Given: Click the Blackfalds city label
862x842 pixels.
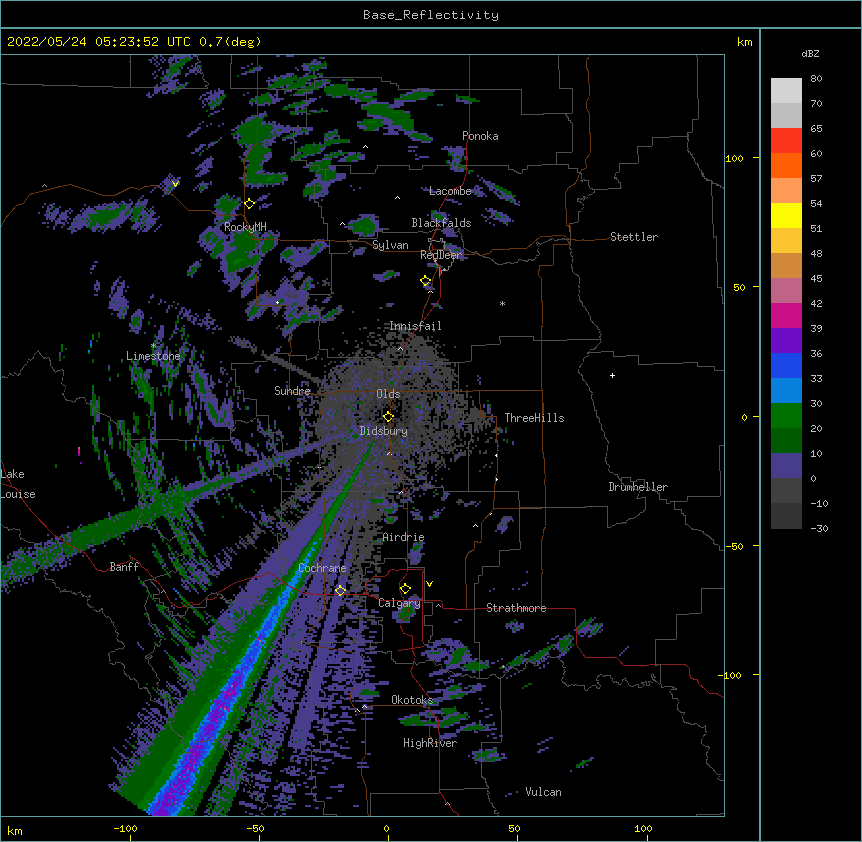Looking at the screenshot, I should click(441, 223).
